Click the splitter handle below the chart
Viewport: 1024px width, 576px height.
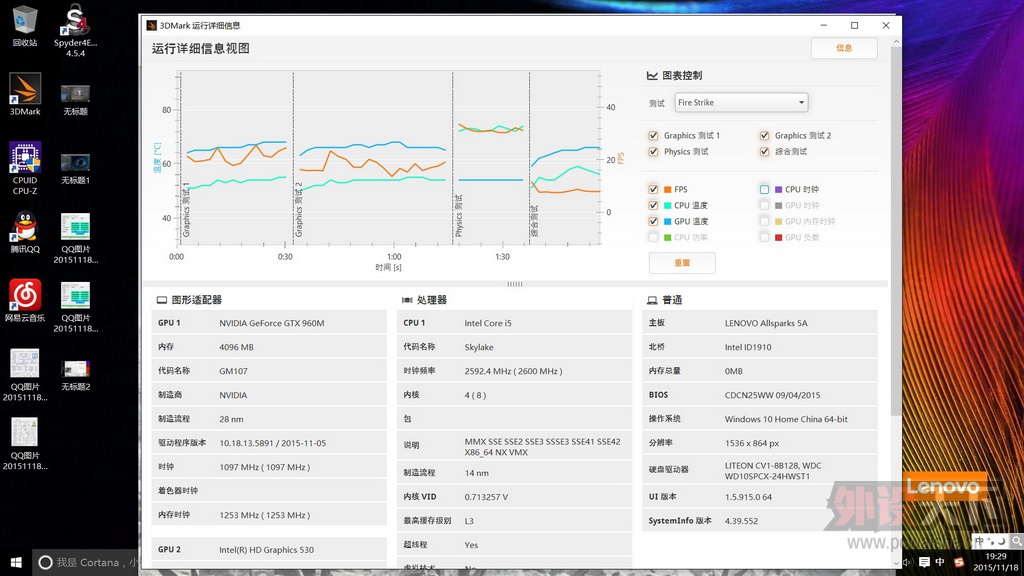[515, 284]
